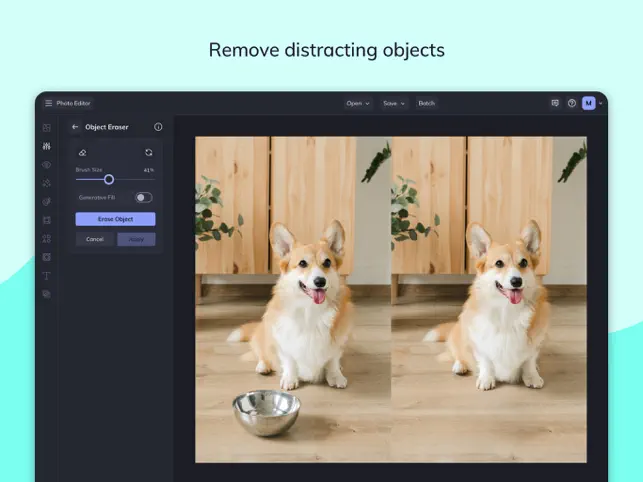
Task: Open the Textures icon at sidebar bottom
Action: (x=47, y=294)
